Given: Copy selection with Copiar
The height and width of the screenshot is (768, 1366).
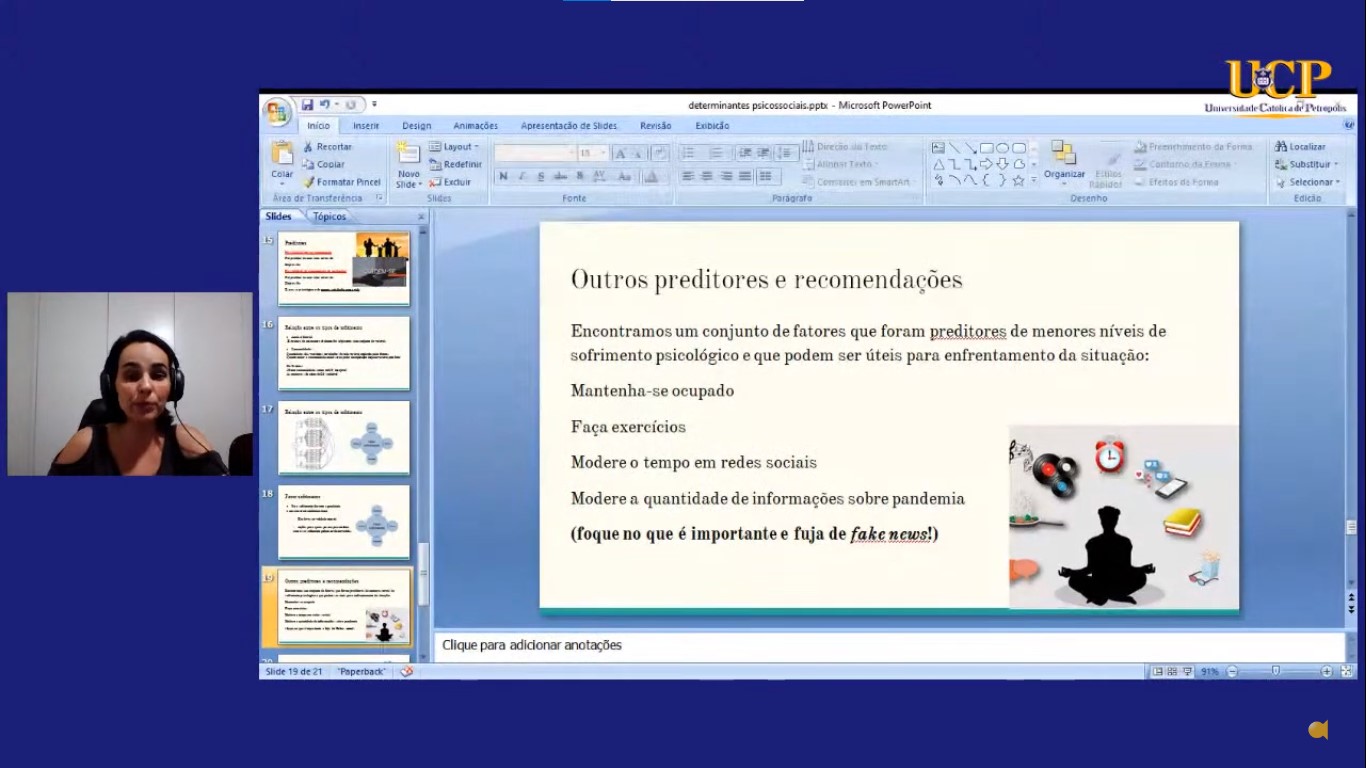Looking at the screenshot, I should click(x=324, y=164).
